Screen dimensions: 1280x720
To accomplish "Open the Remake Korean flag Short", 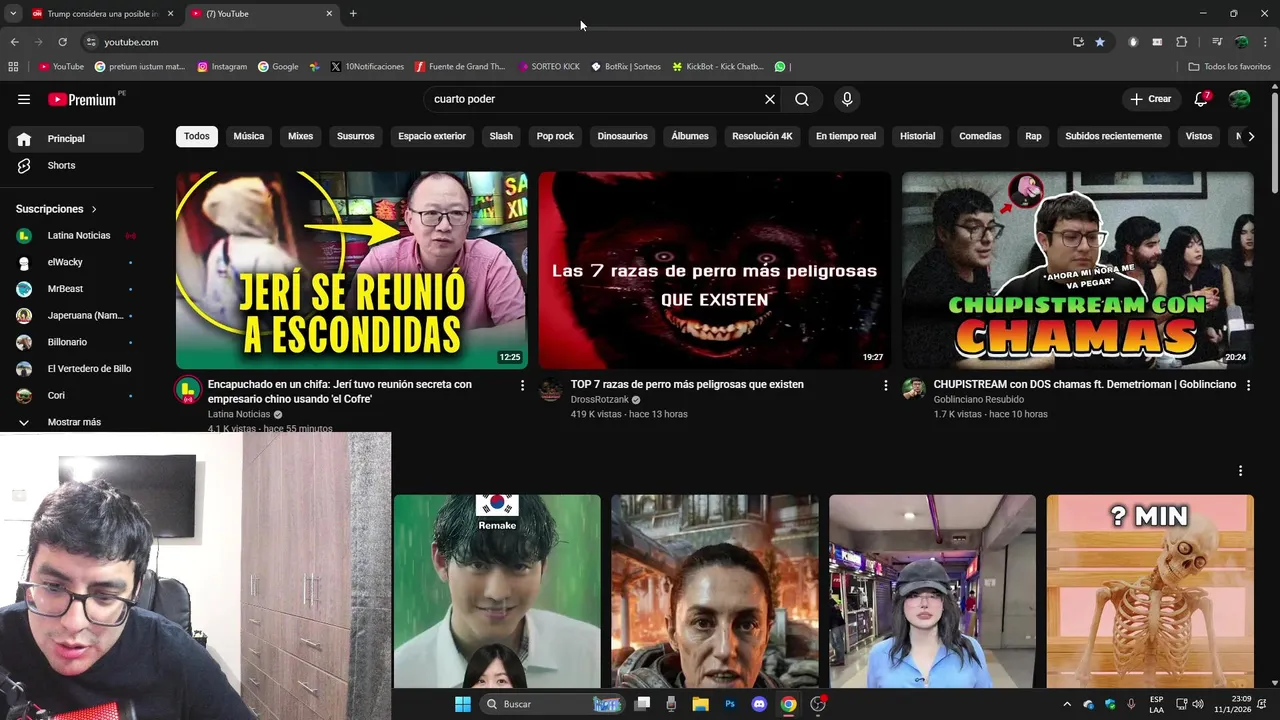I will (x=497, y=591).
